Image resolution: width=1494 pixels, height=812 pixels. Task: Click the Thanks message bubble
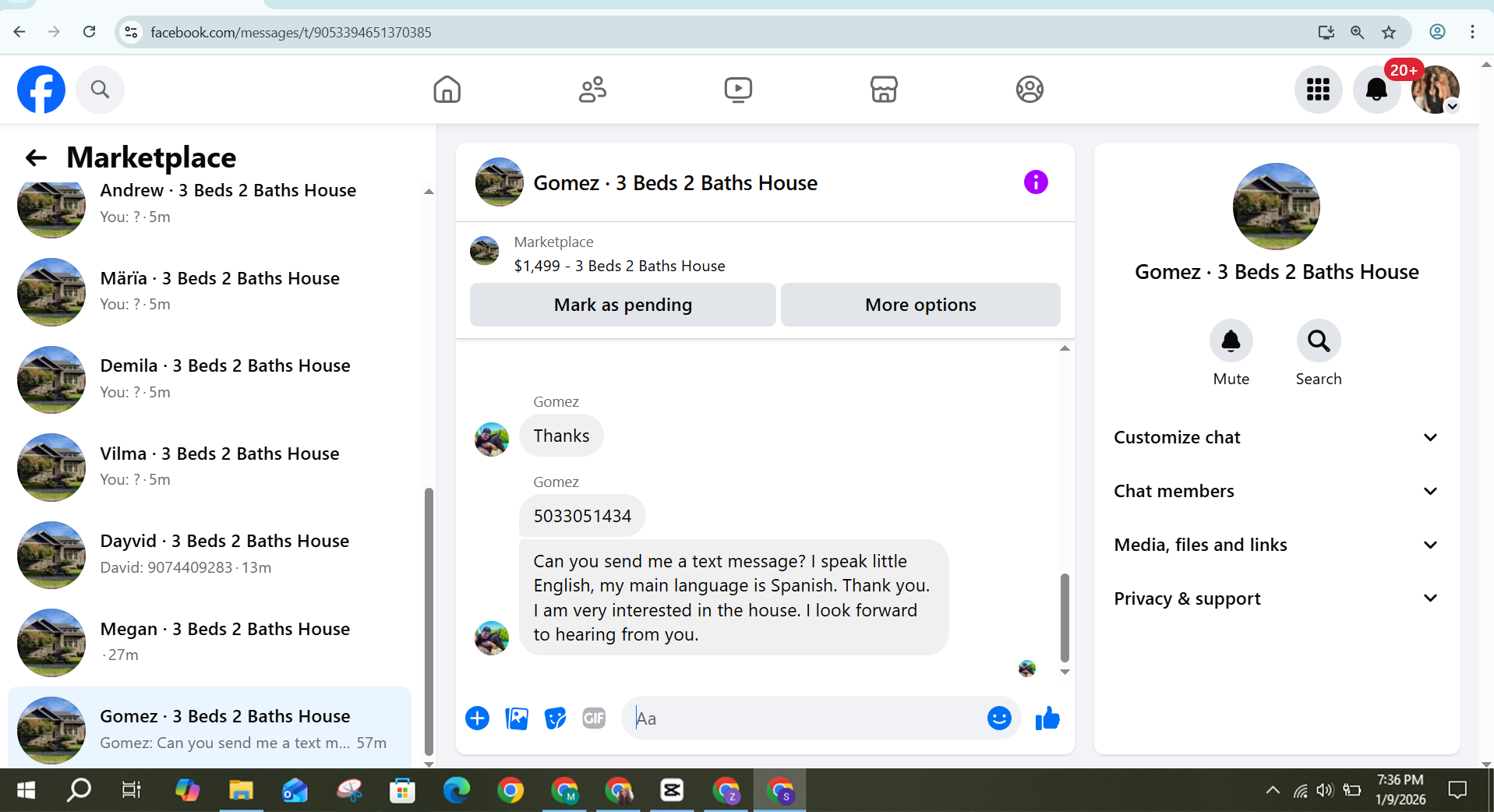coord(561,436)
